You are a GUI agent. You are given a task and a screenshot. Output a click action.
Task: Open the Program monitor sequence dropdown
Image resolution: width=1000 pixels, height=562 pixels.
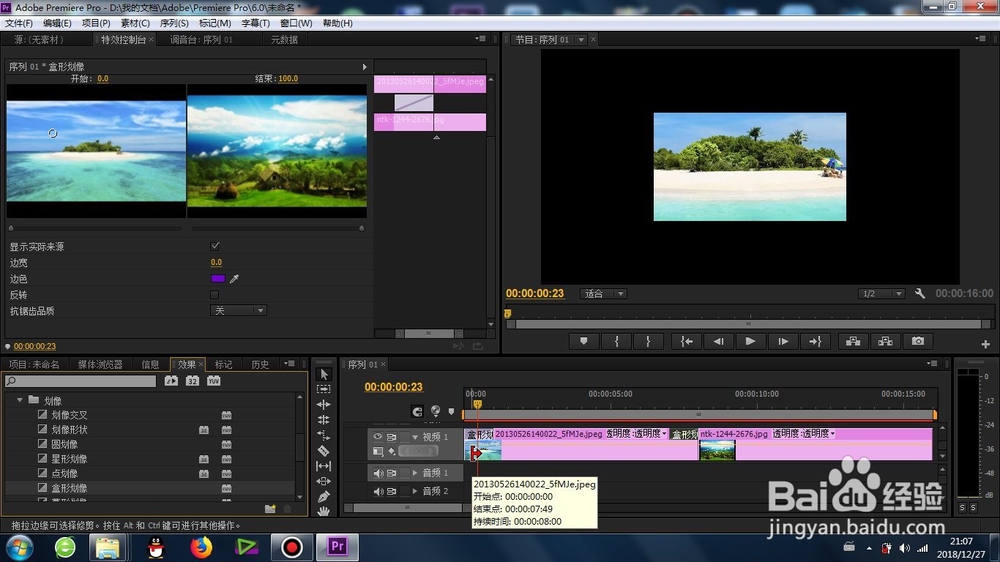coord(580,40)
